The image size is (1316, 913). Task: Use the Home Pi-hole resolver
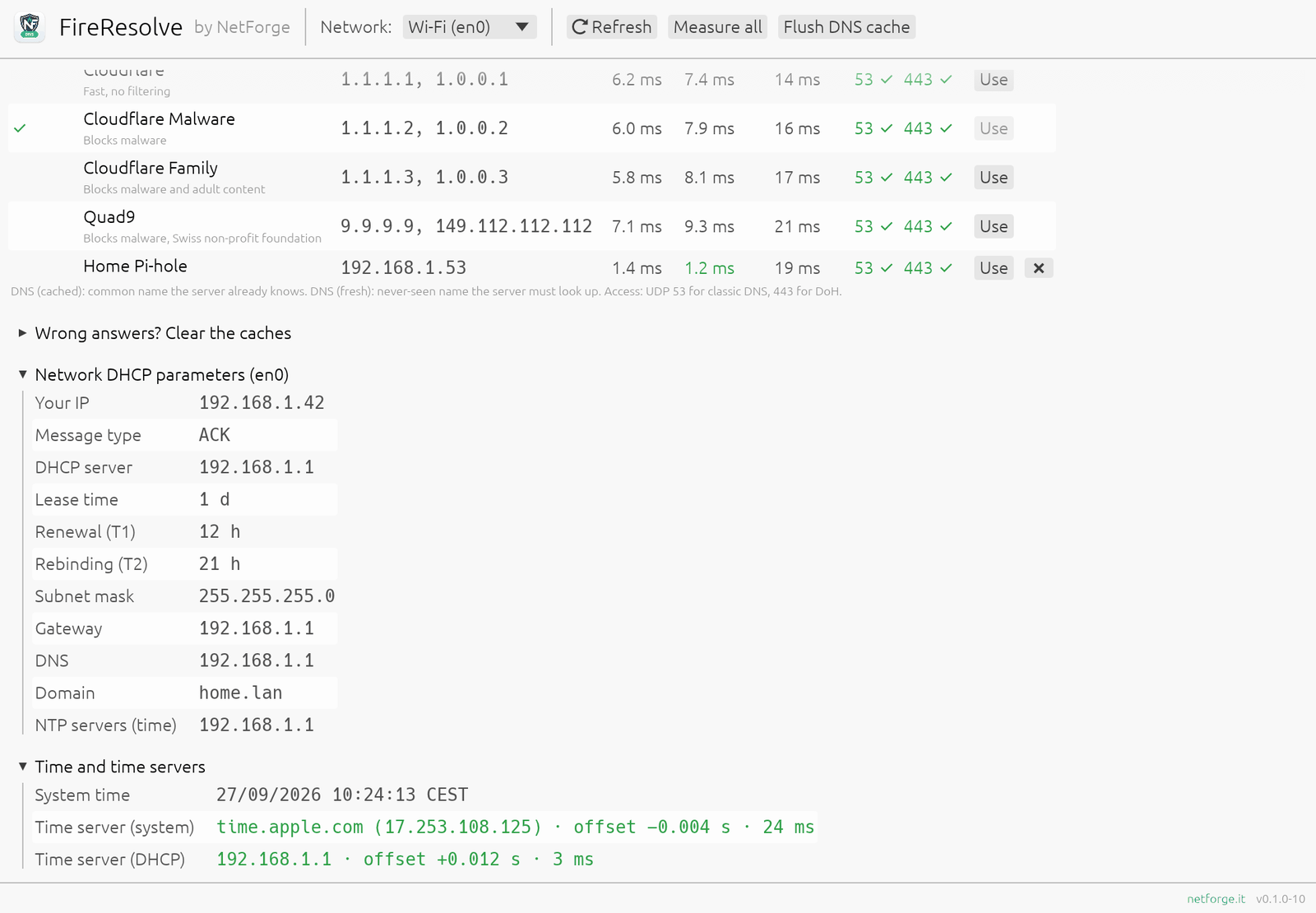click(994, 268)
